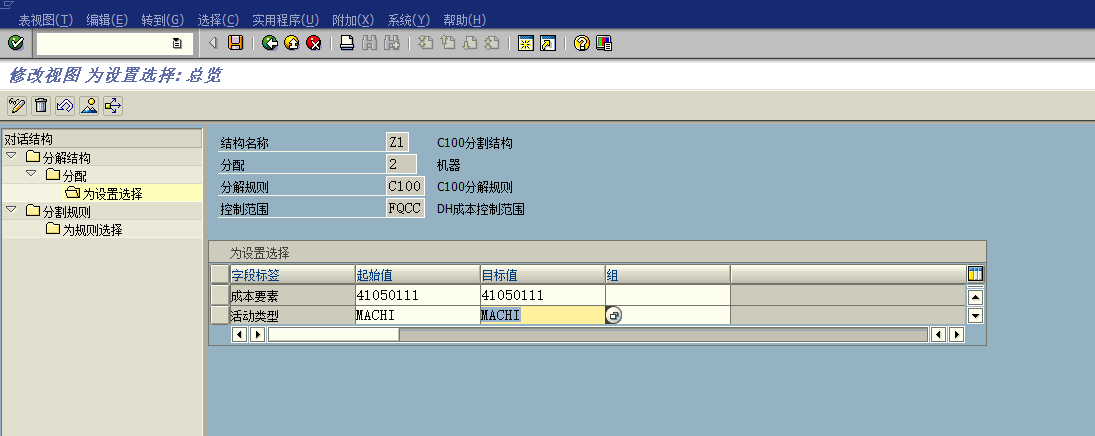Open the 帮助(H) menu
The width and height of the screenshot is (1095, 436).
click(x=464, y=20)
